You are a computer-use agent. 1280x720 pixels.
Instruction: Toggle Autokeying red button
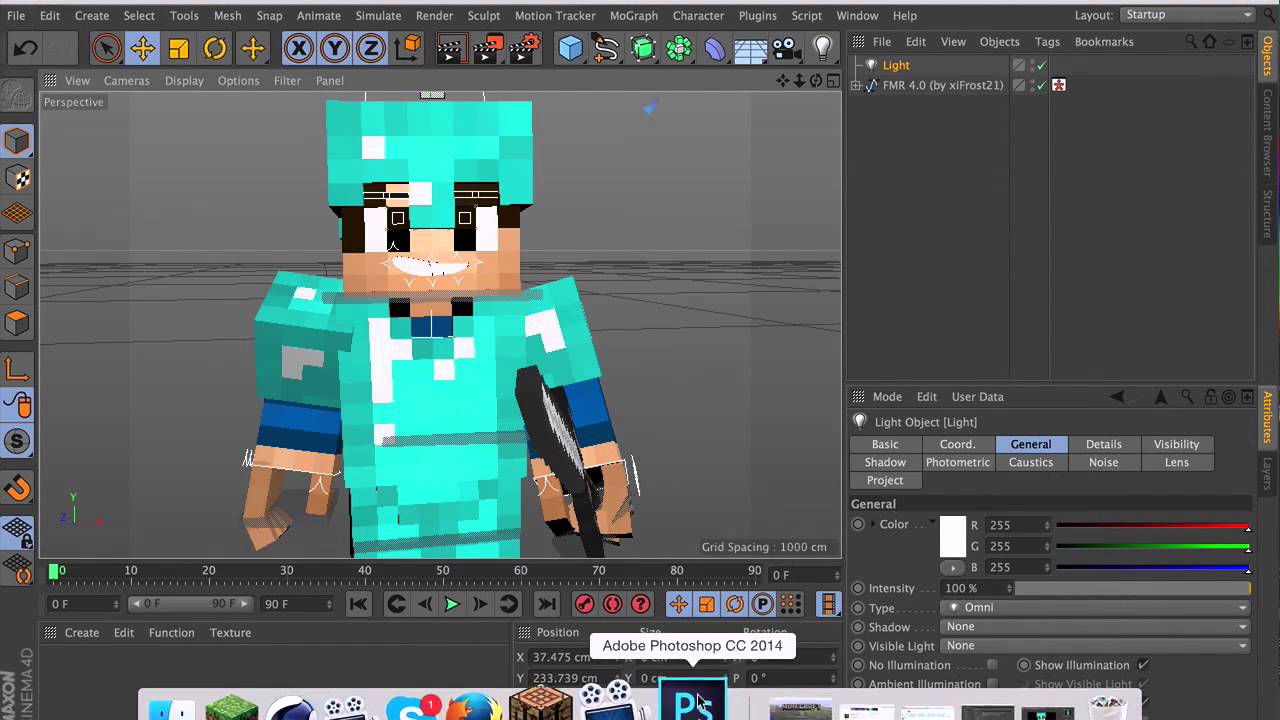612,604
